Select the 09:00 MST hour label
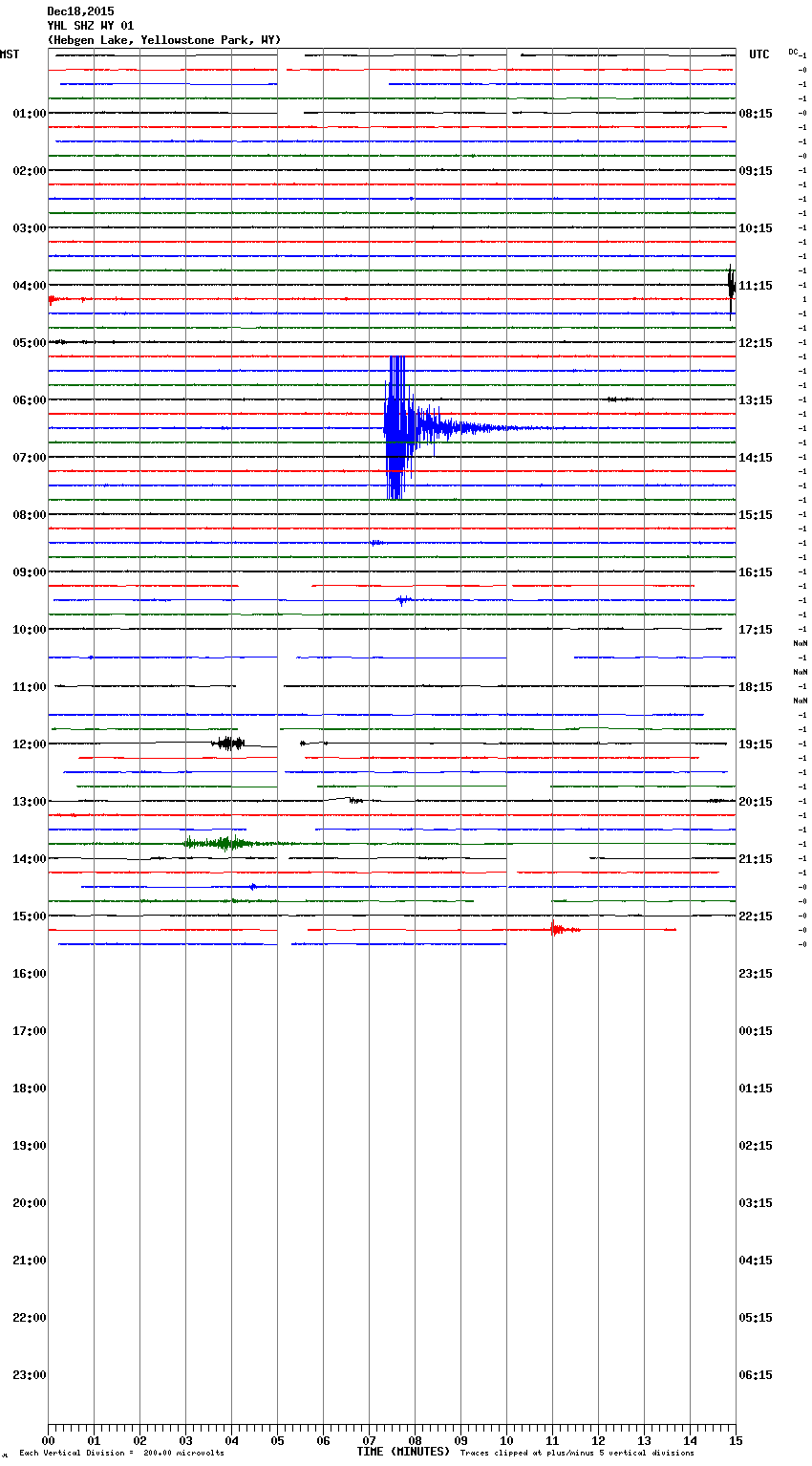 pos(30,572)
